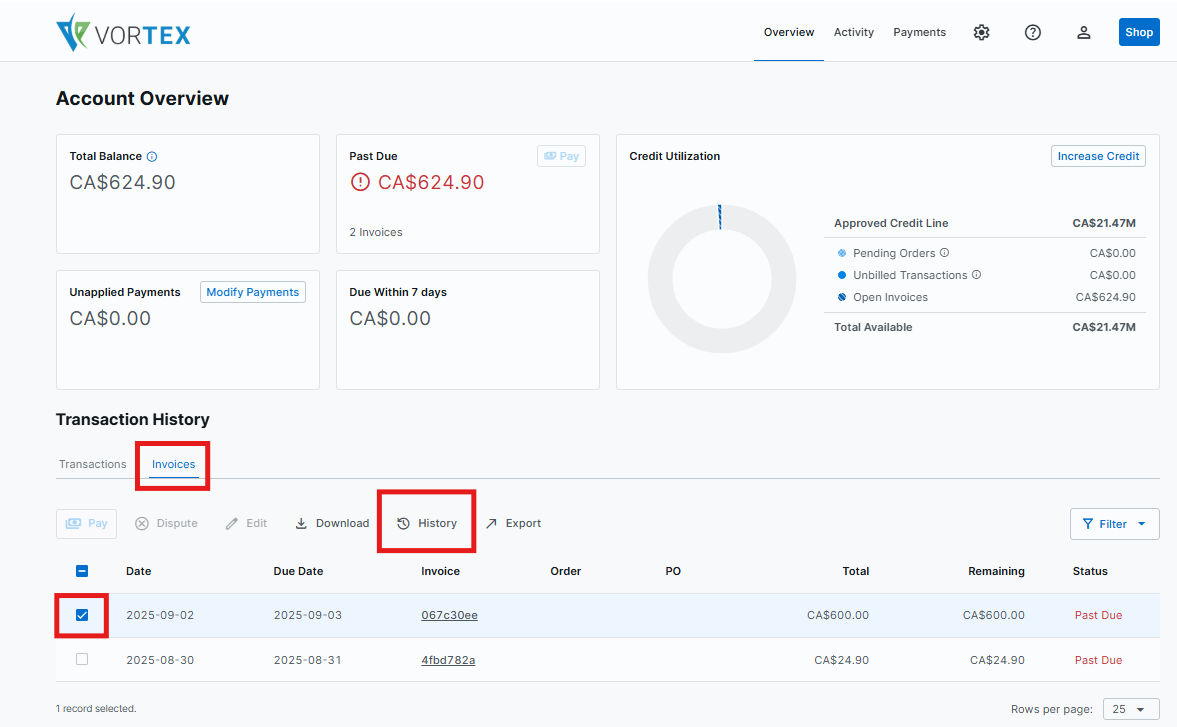Image resolution: width=1177 pixels, height=727 pixels.
Task: Click the Edit pencil toolbar button
Action: coord(246,523)
